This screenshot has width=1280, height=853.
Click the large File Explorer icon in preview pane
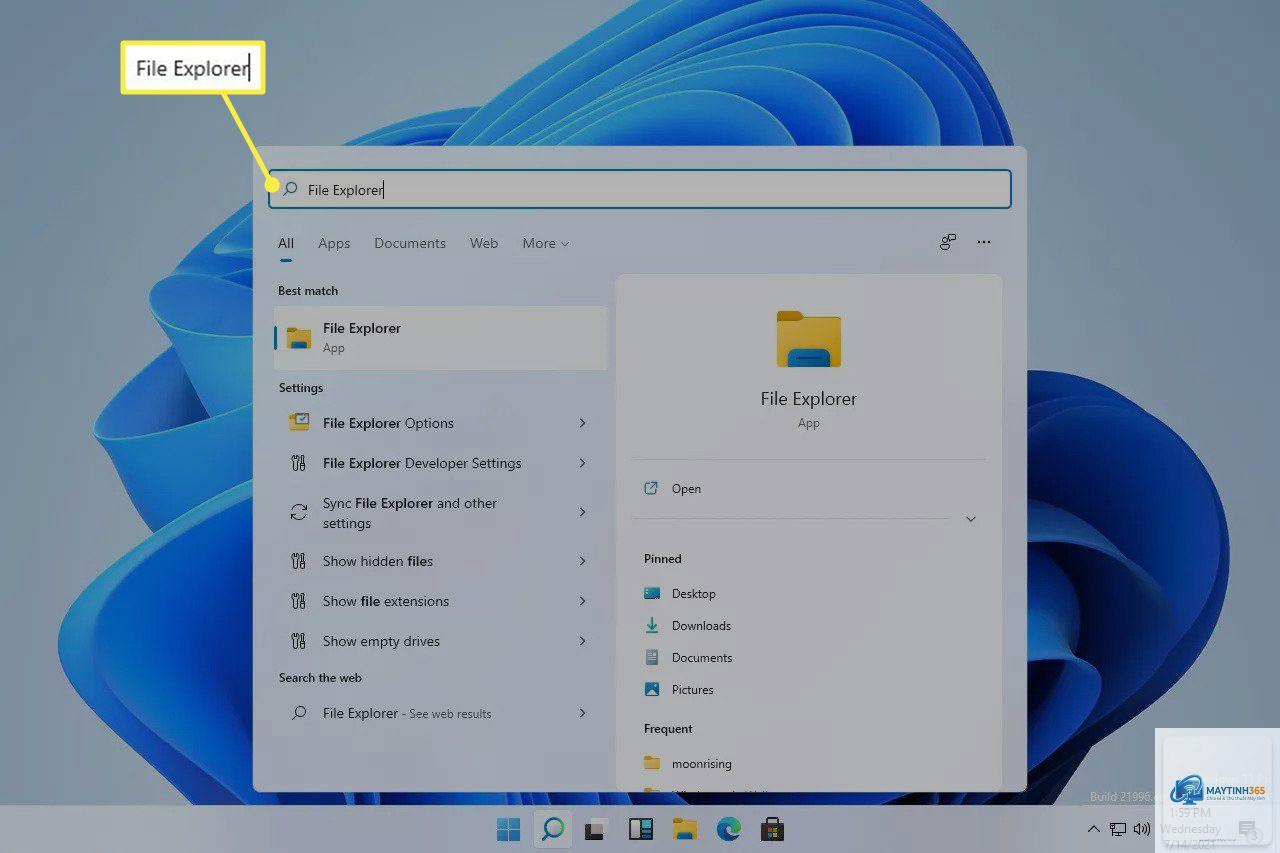point(808,338)
